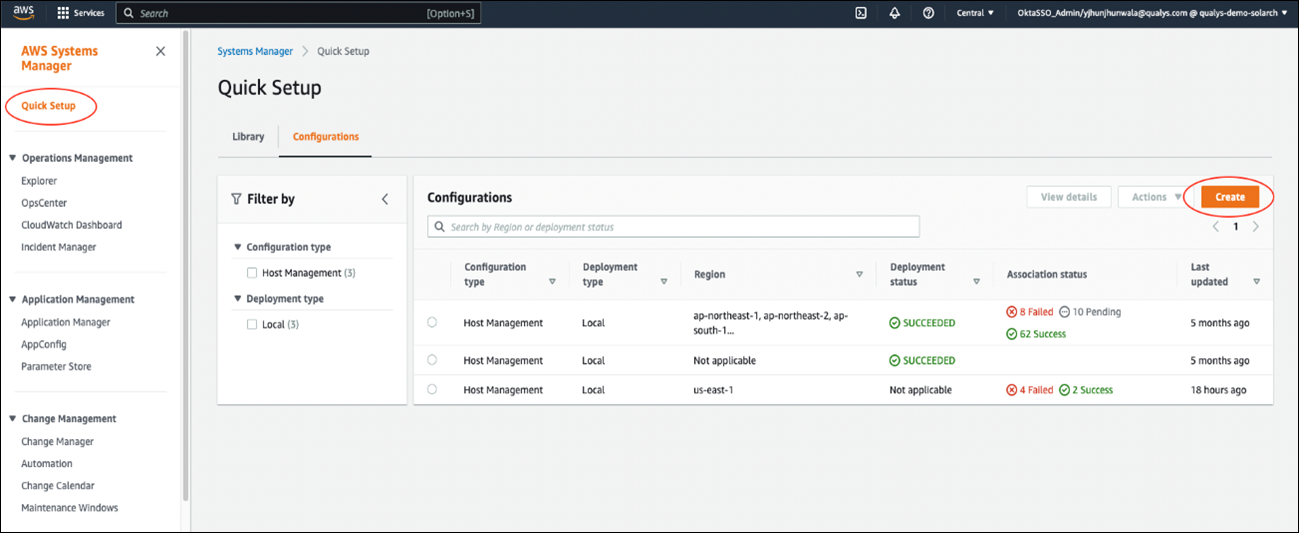1299x533 pixels.
Task: Check the Host Management filter checkbox
Action: (x=252, y=273)
